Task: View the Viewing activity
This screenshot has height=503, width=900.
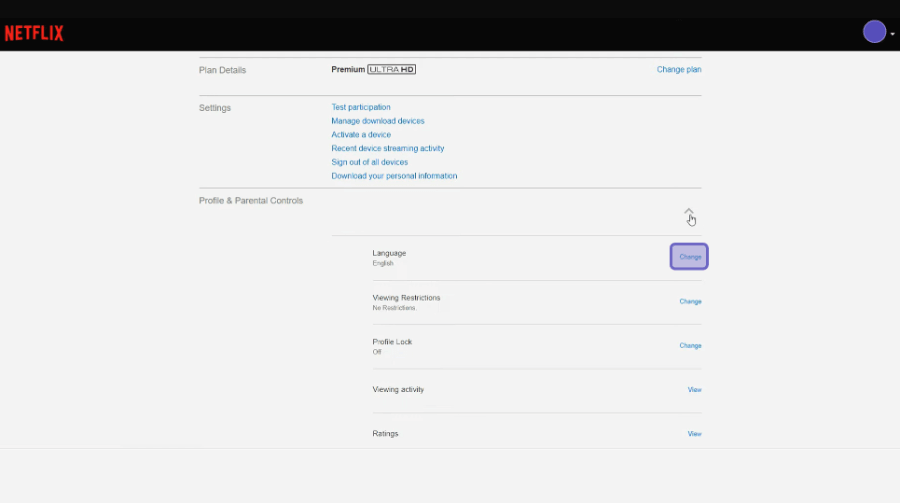Action: (x=695, y=390)
